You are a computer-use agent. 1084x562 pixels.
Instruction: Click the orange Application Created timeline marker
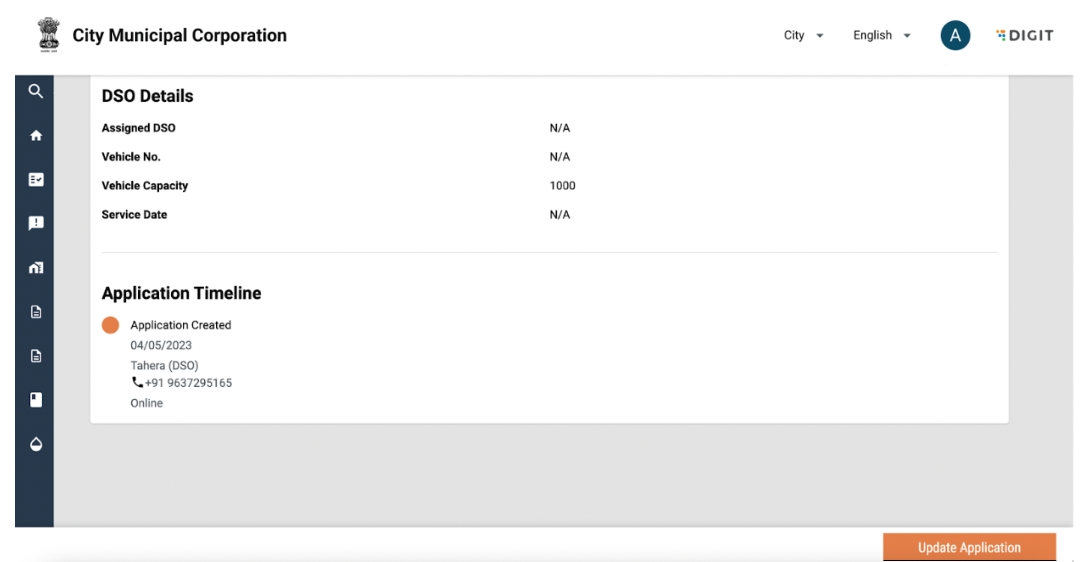(110, 325)
